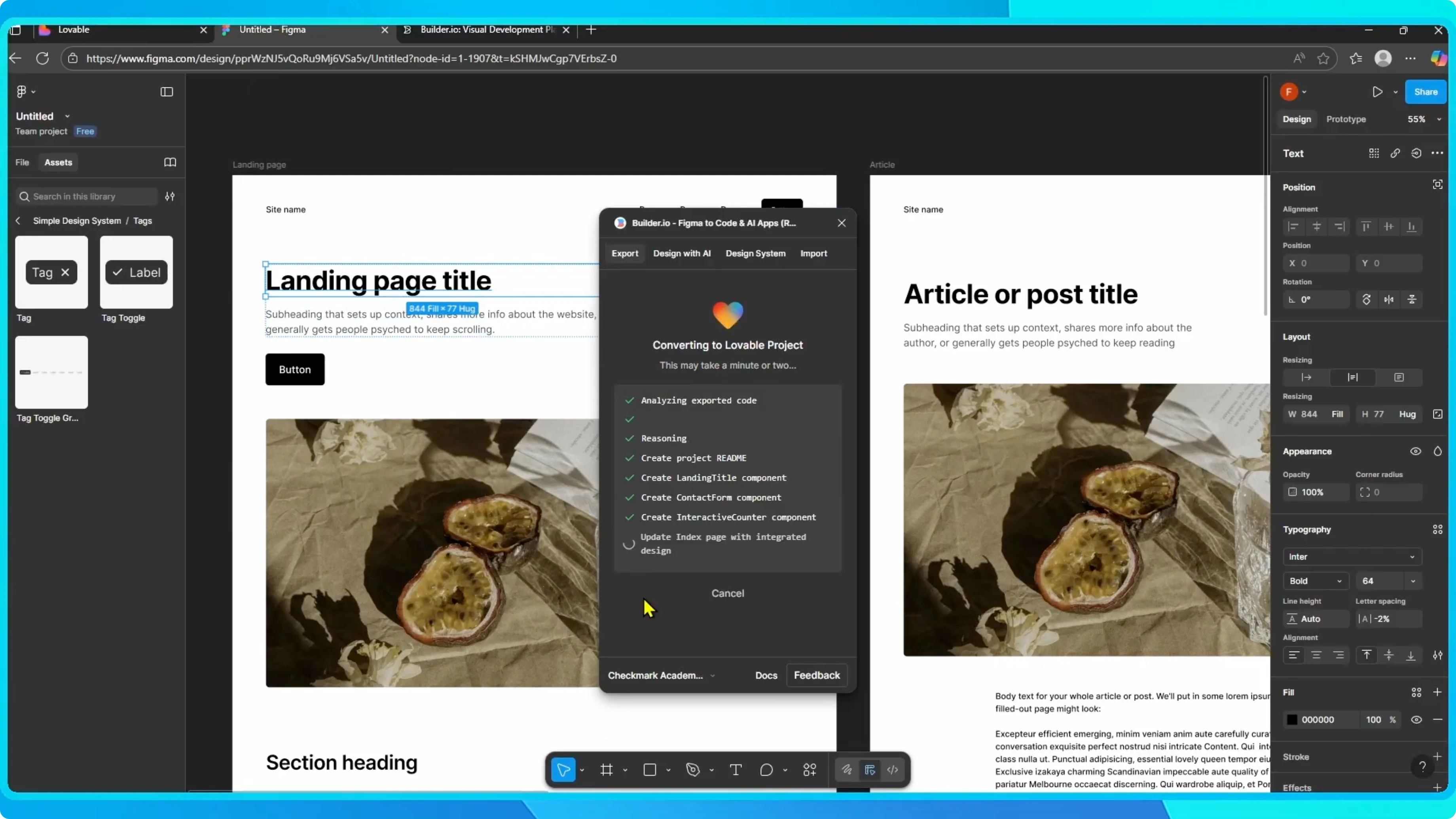1456x819 pixels.
Task: Select the Rectangle shape tool
Action: pos(649,770)
